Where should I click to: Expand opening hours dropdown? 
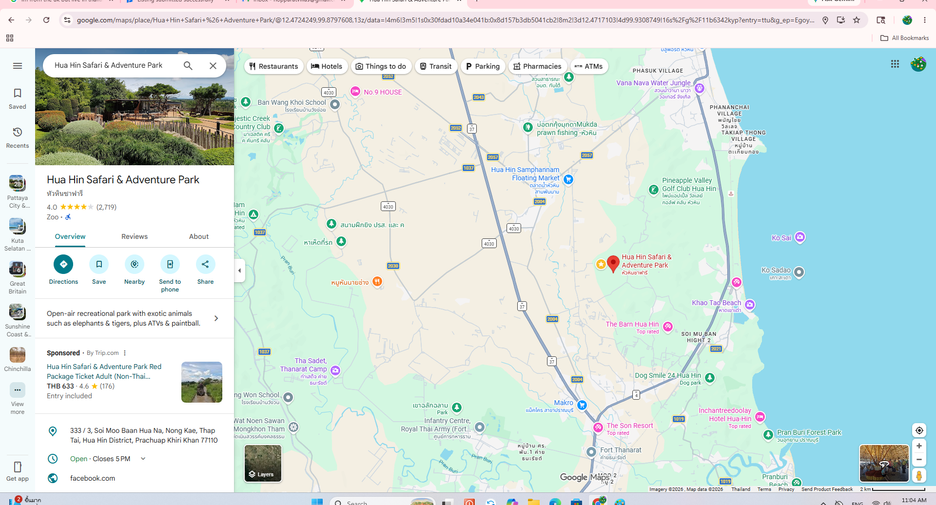[x=143, y=459]
